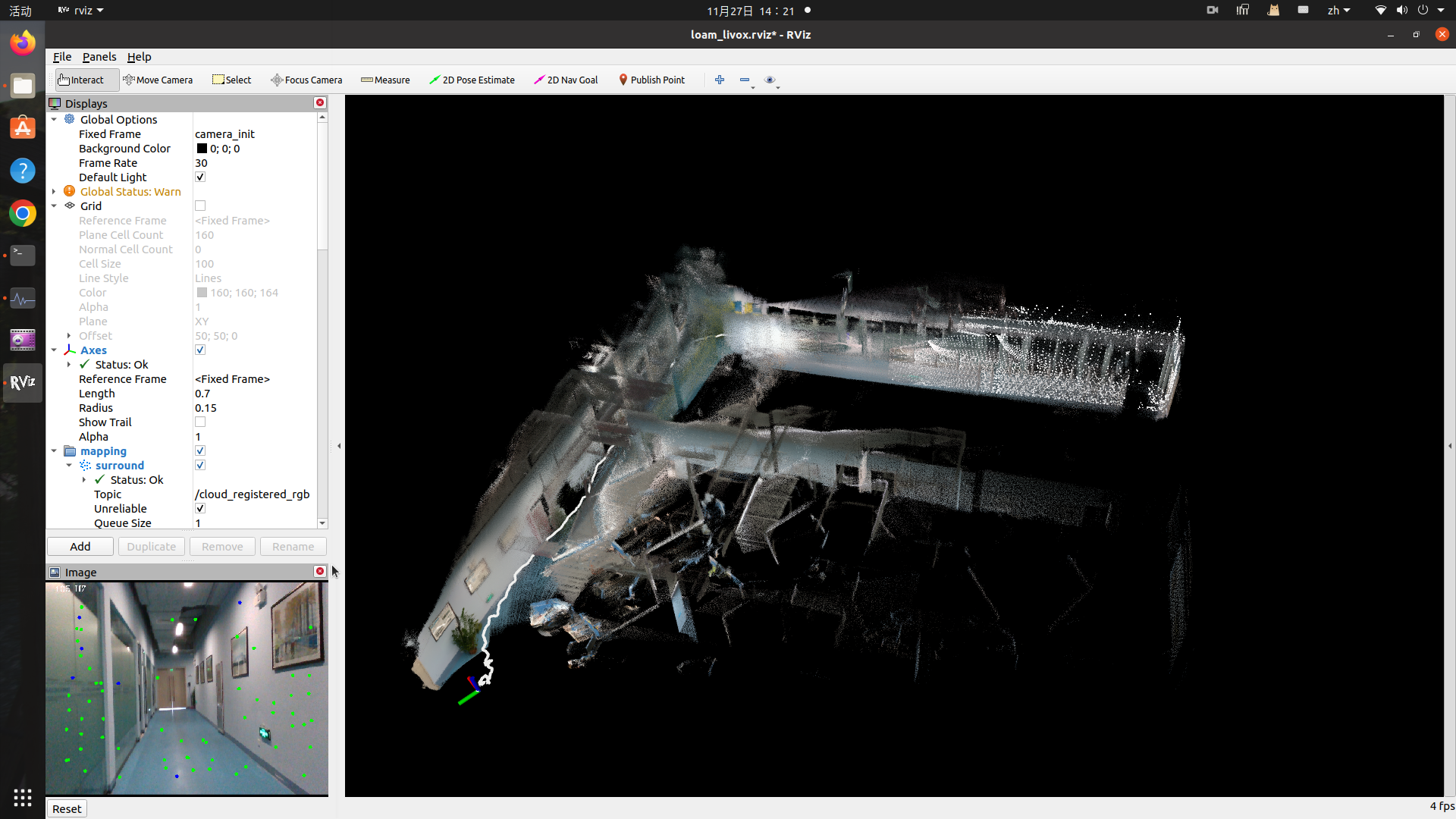Click the Remove button
The width and height of the screenshot is (1456, 819).
coord(222,546)
